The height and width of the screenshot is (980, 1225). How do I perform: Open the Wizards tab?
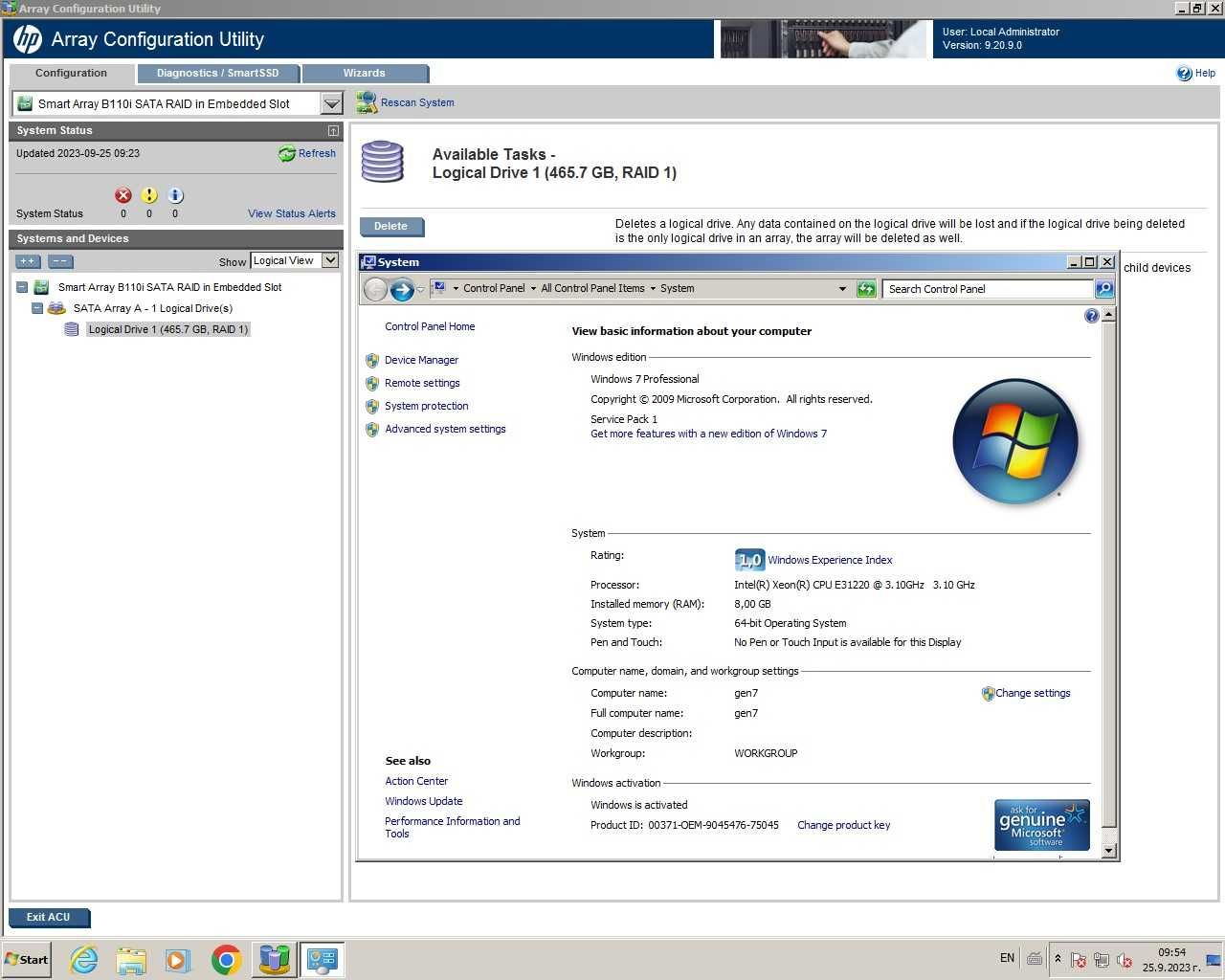point(364,73)
